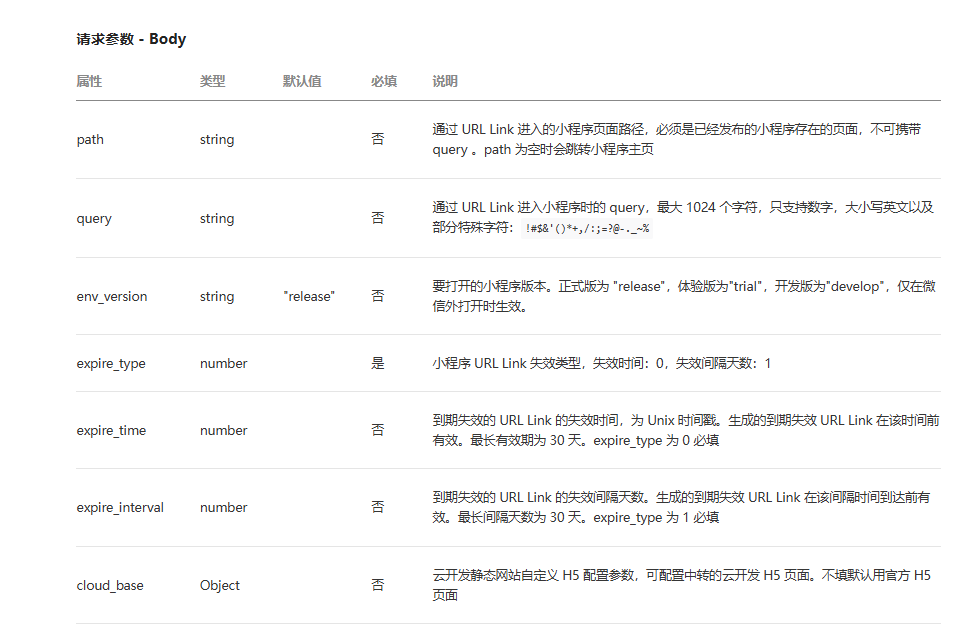The height and width of the screenshot is (630, 980).
Task: Click the cloud_base description about H5 配置参数
Action: tap(682, 586)
